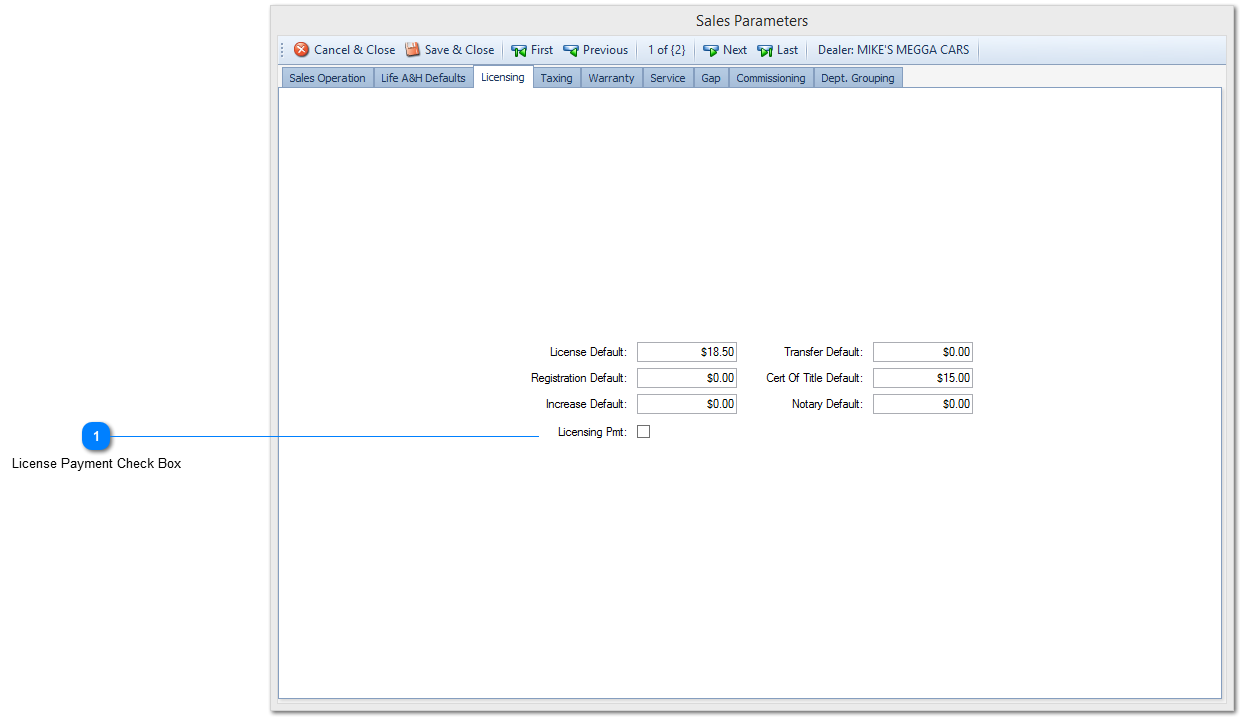Image resolution: width=1243 pixels, height=720 pixels.
Task: Open the Service tab
Action: (x=668, y=78)
